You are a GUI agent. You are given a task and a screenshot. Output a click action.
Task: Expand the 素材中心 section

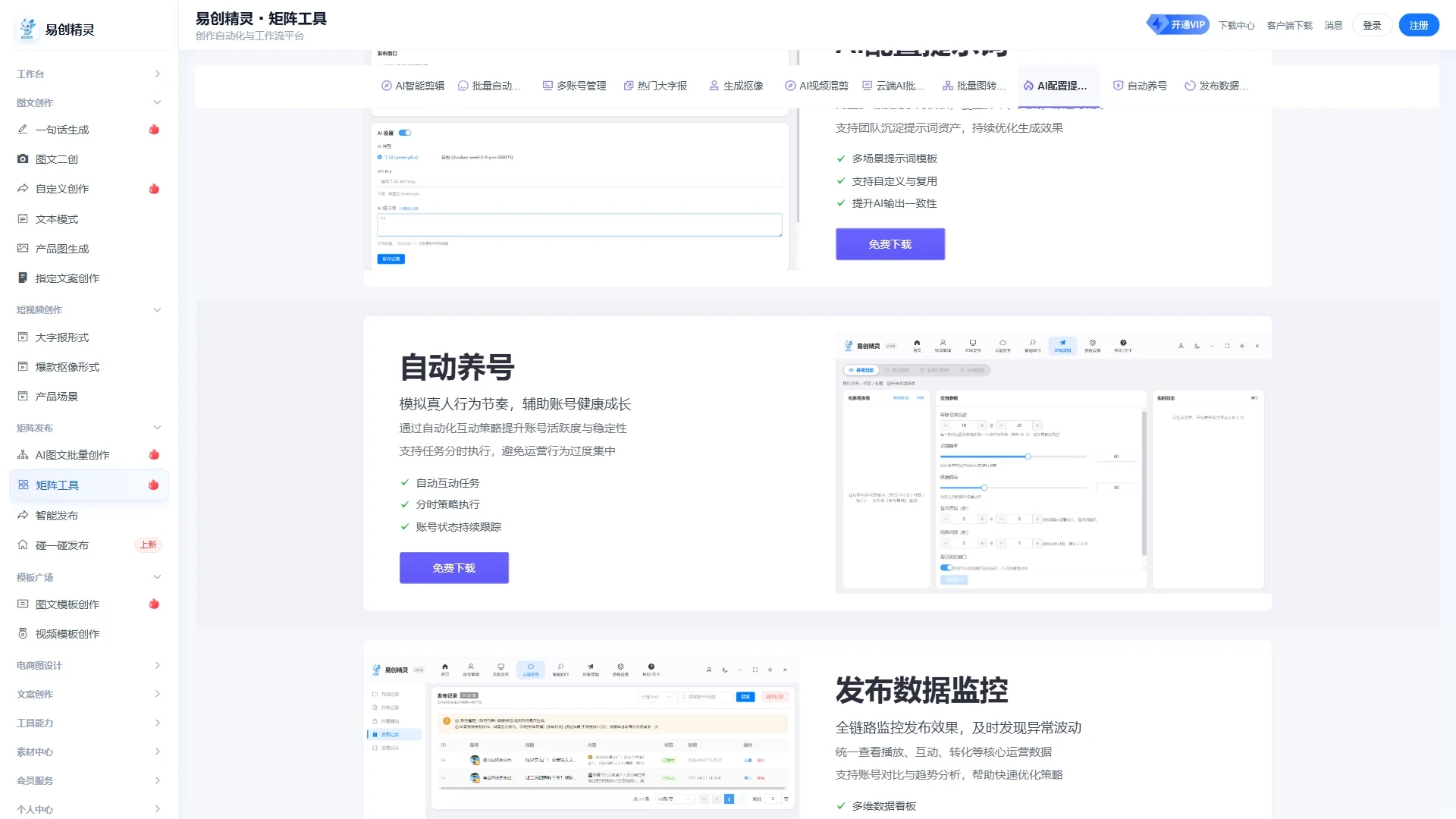pos(89,752)
